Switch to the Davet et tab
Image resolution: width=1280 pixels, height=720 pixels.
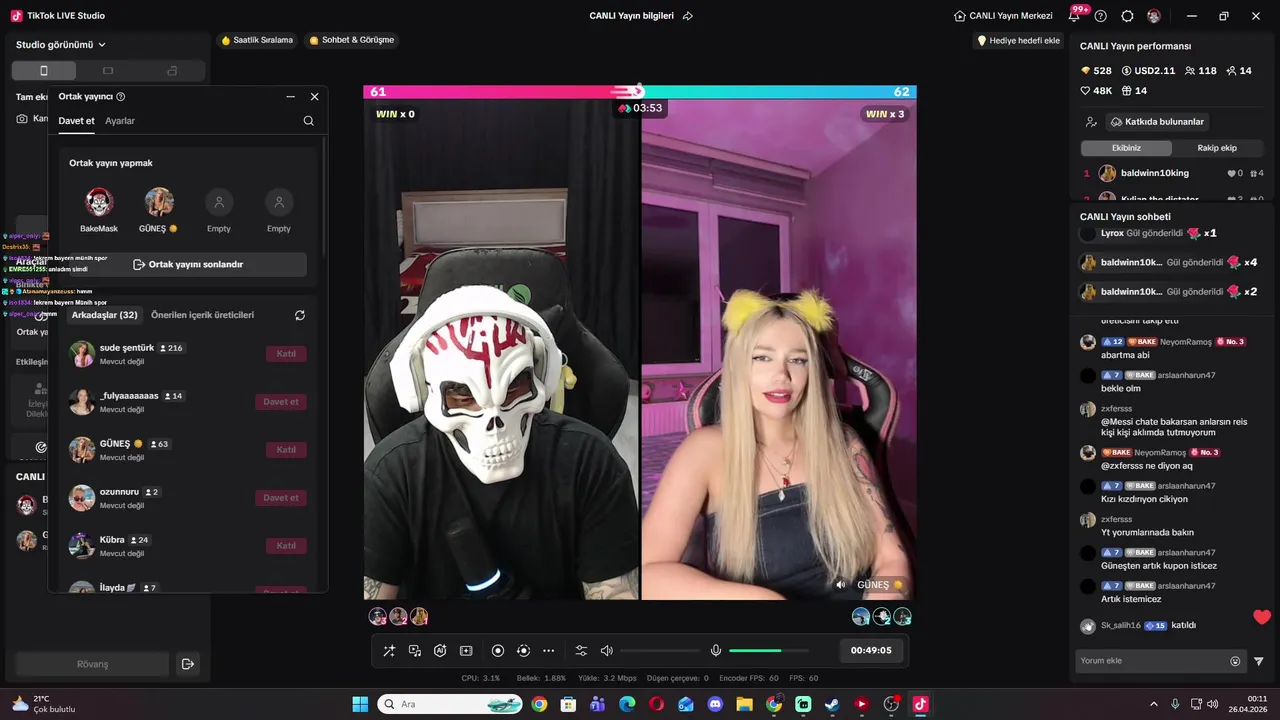pos(76,121)
